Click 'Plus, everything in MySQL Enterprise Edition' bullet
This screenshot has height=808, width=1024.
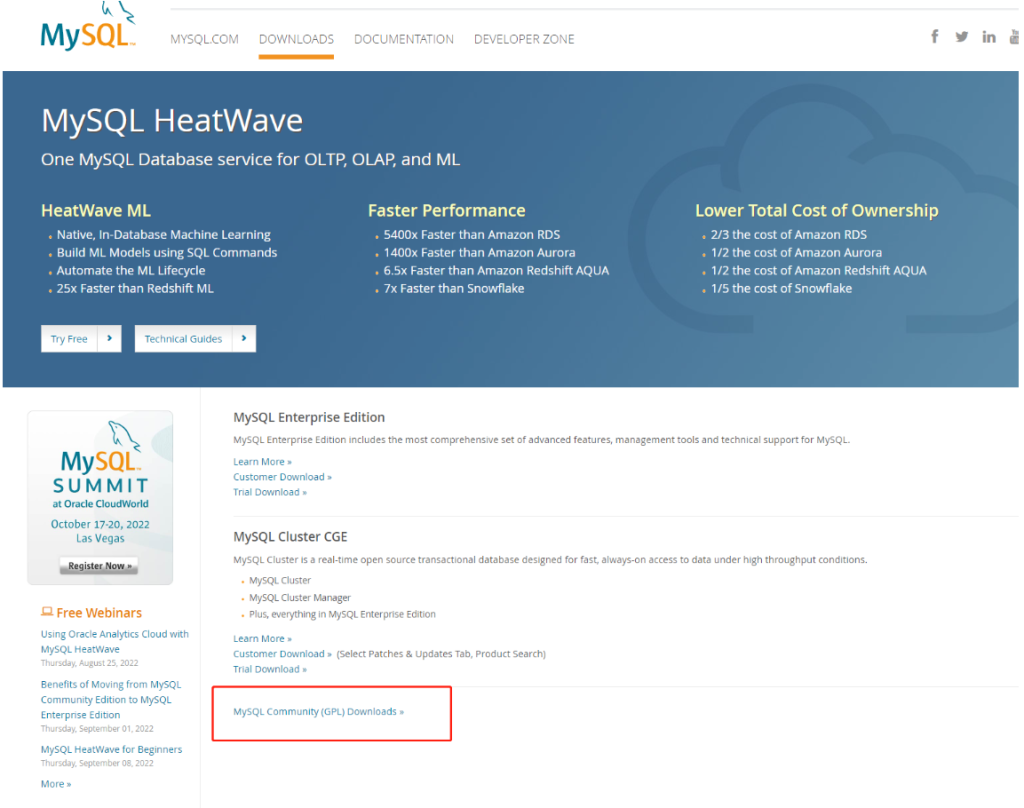[x=342, y=614]
